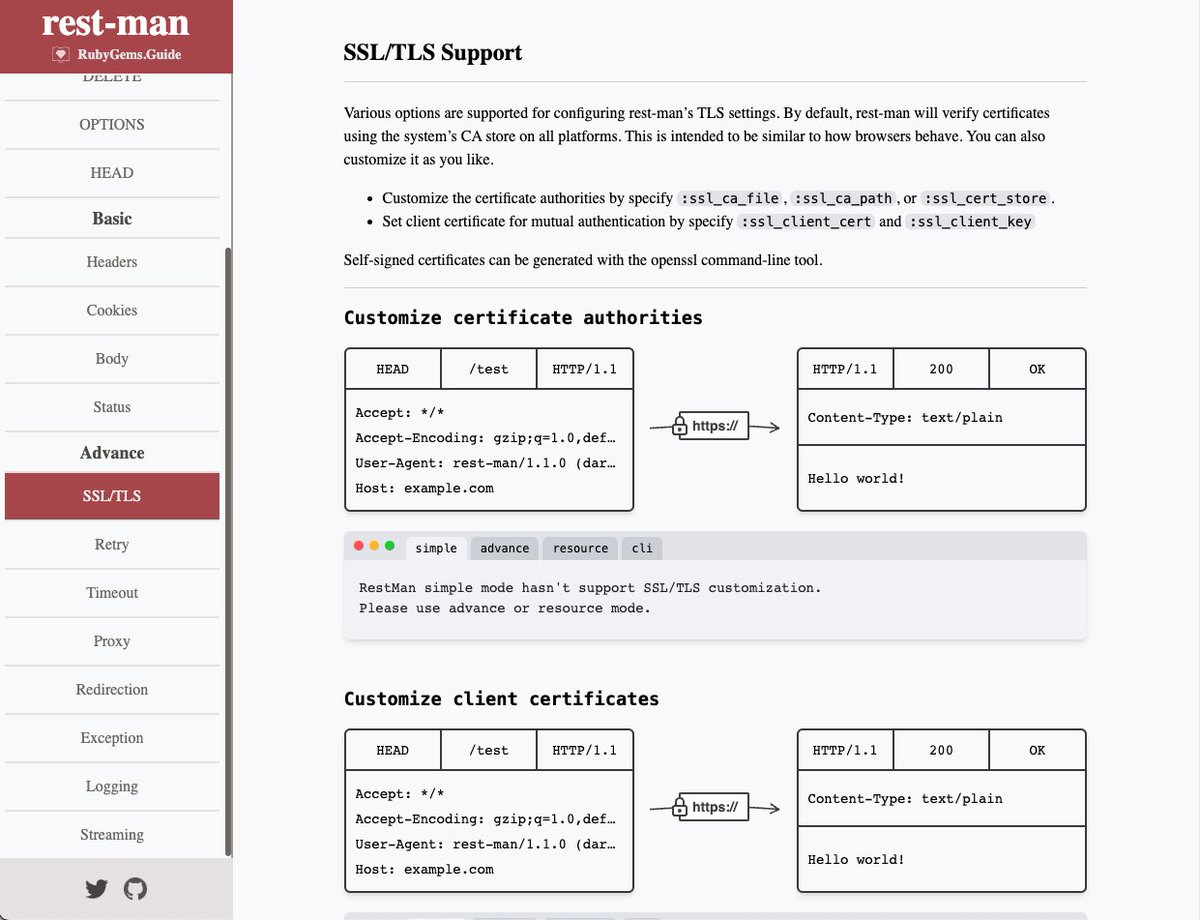Image resolution: width=1200 pixels, height=920 pixels.
Task: Click the Customize certificate authorities heading
Action: click(x=523, y=317)
